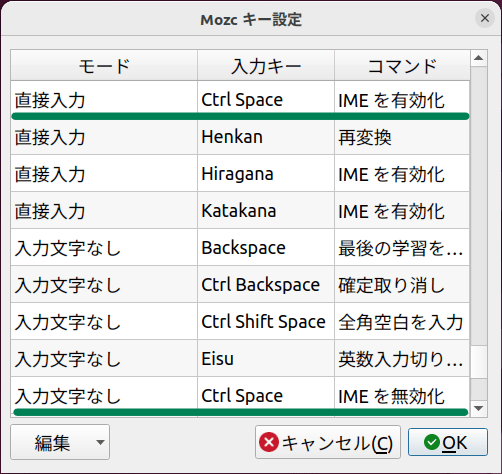The height and width of the screenshot is (474, 502).
Task: Select 入力文字なし mode cell in Ctrl Shift Space row
Action: 104,321
